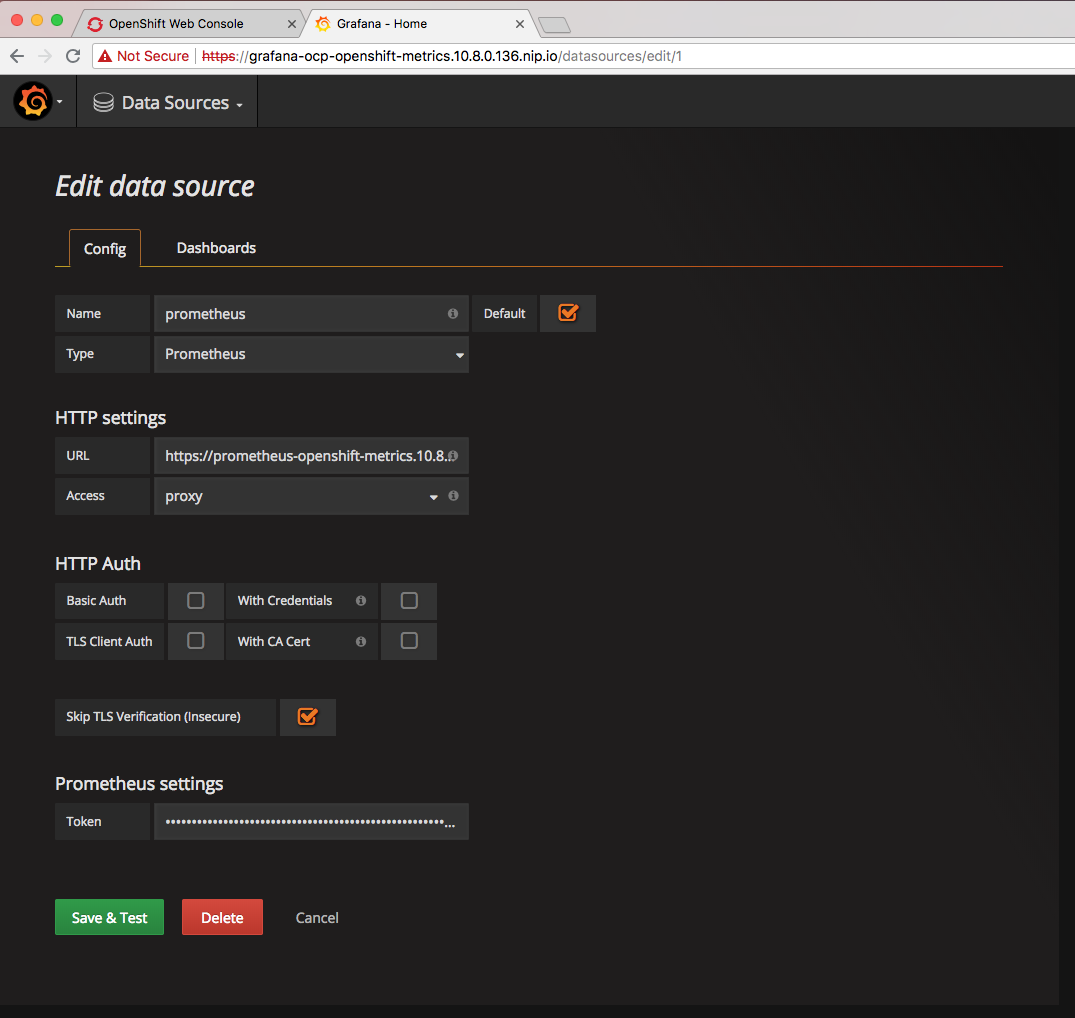This screenshot has height=1018, width=1075.
Task: Enable the TLS Client Auth checkbox
Action: click(x=195, y=641)
